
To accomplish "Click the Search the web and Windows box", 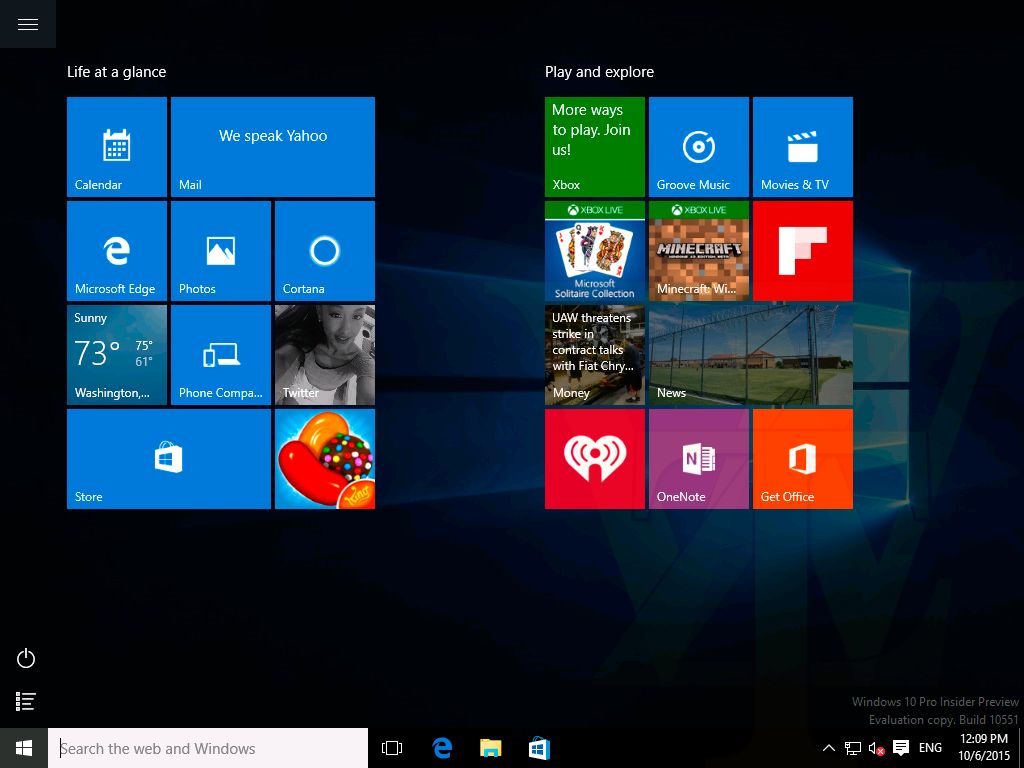I will (x=208, y=748).
